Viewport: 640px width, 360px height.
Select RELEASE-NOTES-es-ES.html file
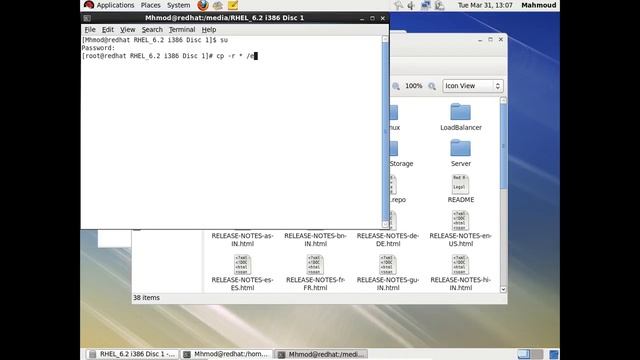pos(242,273)
